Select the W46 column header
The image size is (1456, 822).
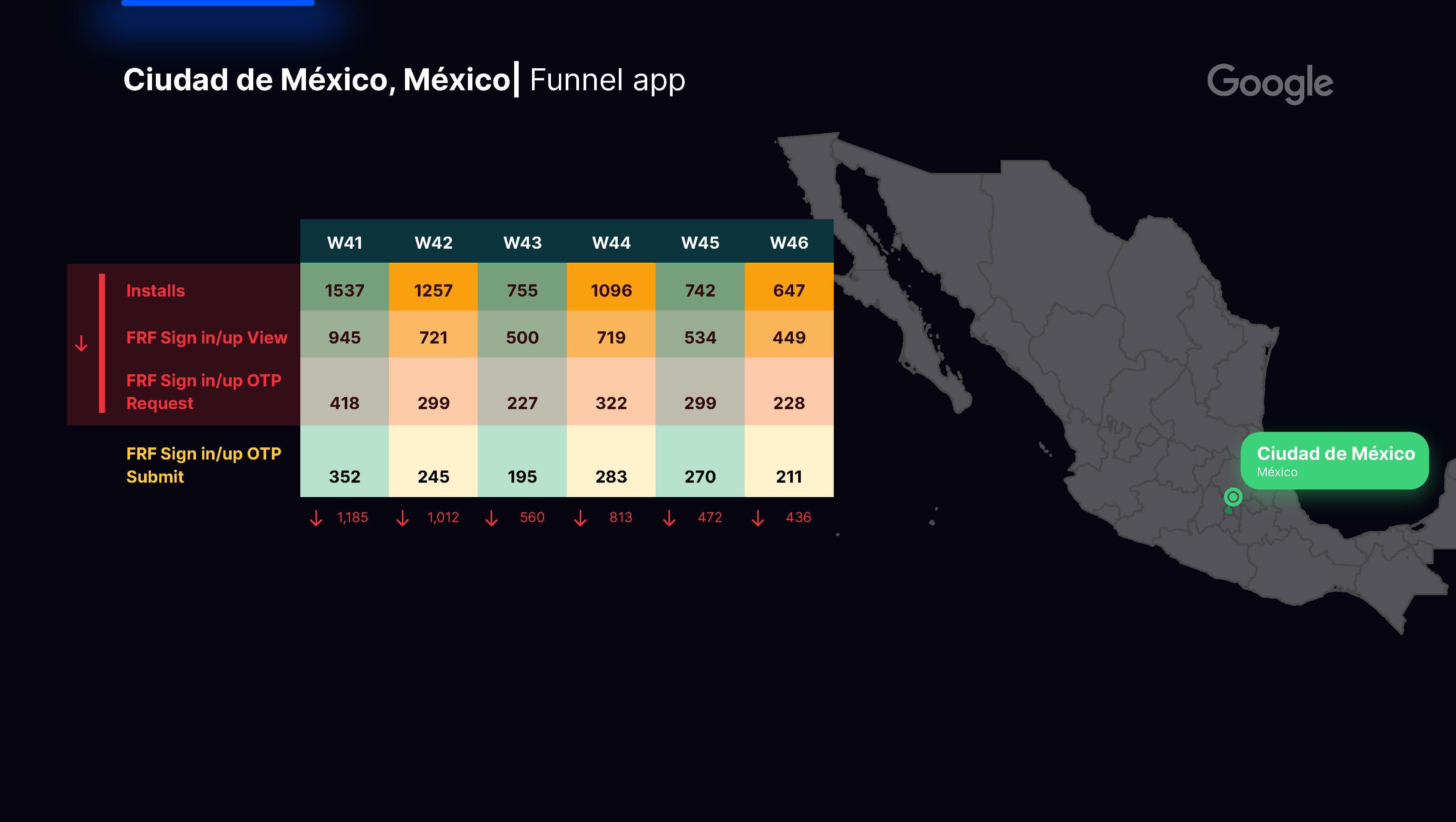pos(789,243)
